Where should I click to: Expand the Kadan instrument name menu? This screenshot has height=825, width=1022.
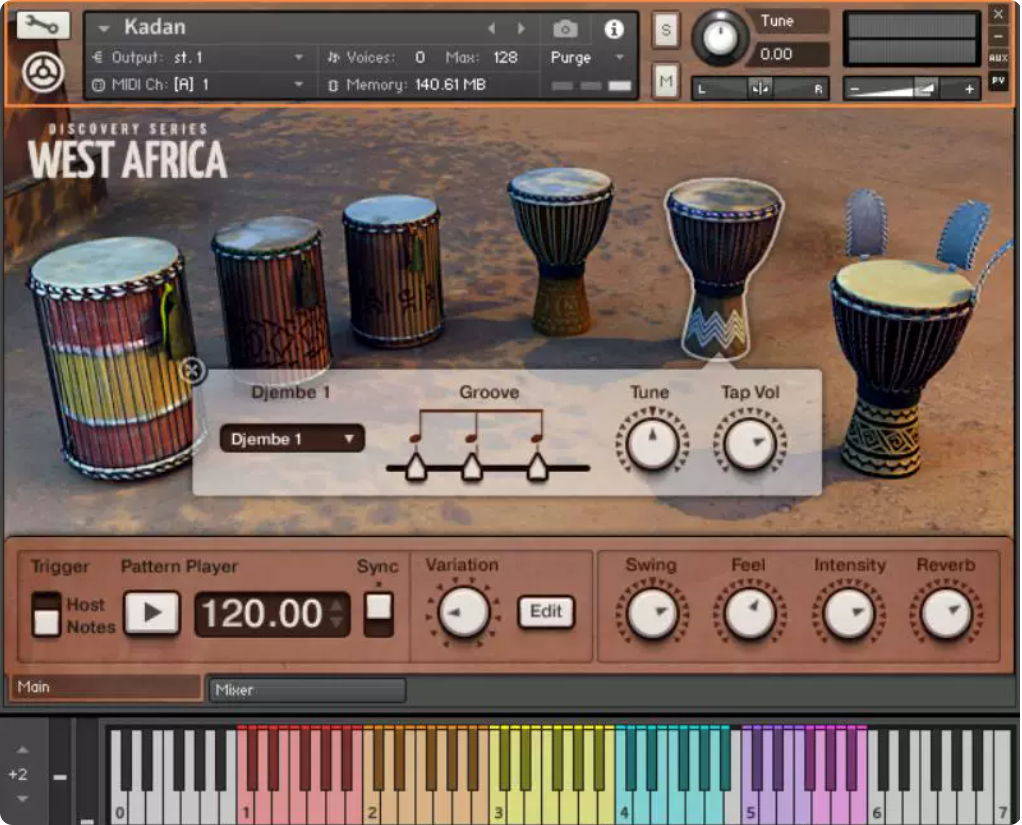pyautogui.click(x=104, y=28)
